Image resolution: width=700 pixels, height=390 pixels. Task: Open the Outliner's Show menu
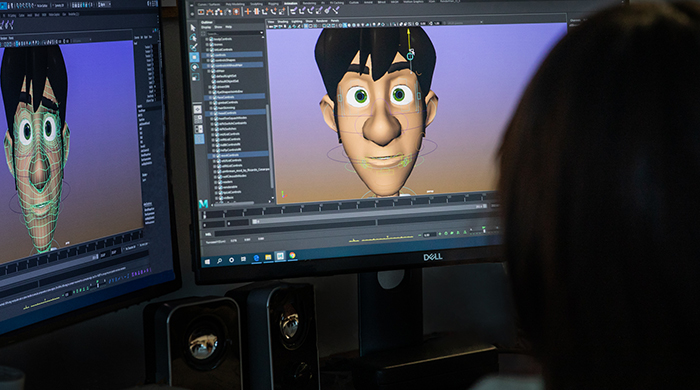pyautogui.click(x=218, y=27)
